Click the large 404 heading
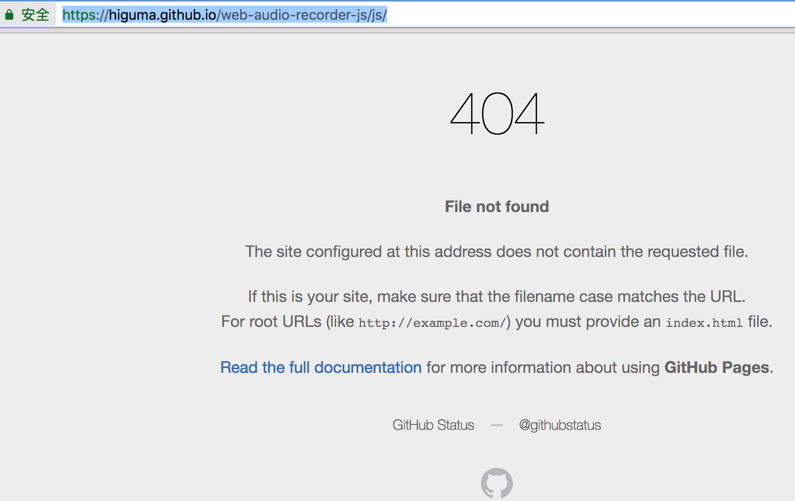Image resolution: width=795 pixels, height=501 pixels. pos(496,113)
